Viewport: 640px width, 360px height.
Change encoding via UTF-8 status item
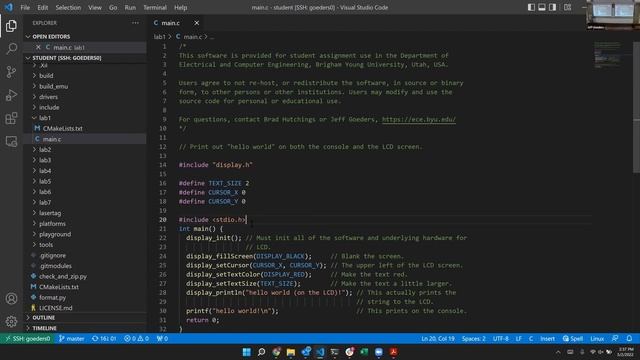point(500,339)
